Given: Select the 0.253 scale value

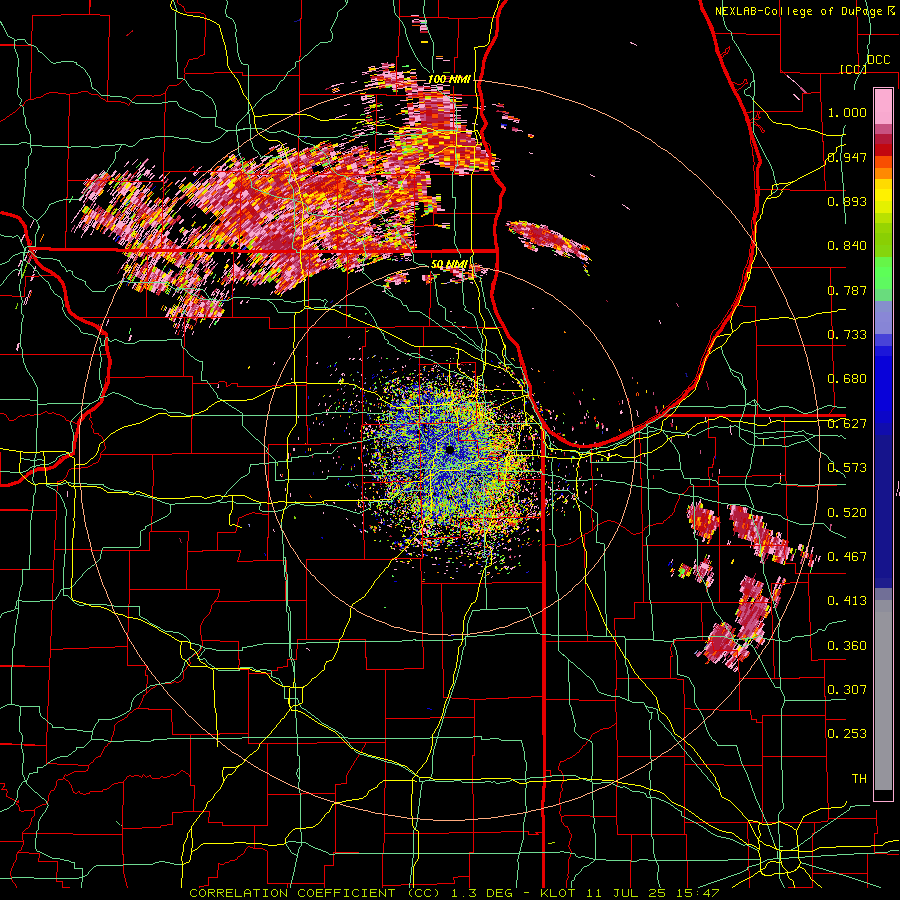Looking at the screenshot, I should 847,734.
